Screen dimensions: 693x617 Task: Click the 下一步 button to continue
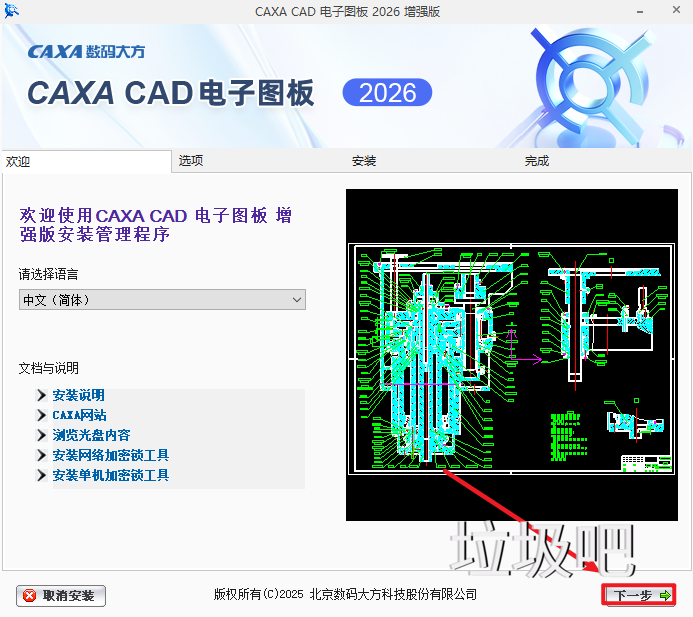tap(640, 595)
